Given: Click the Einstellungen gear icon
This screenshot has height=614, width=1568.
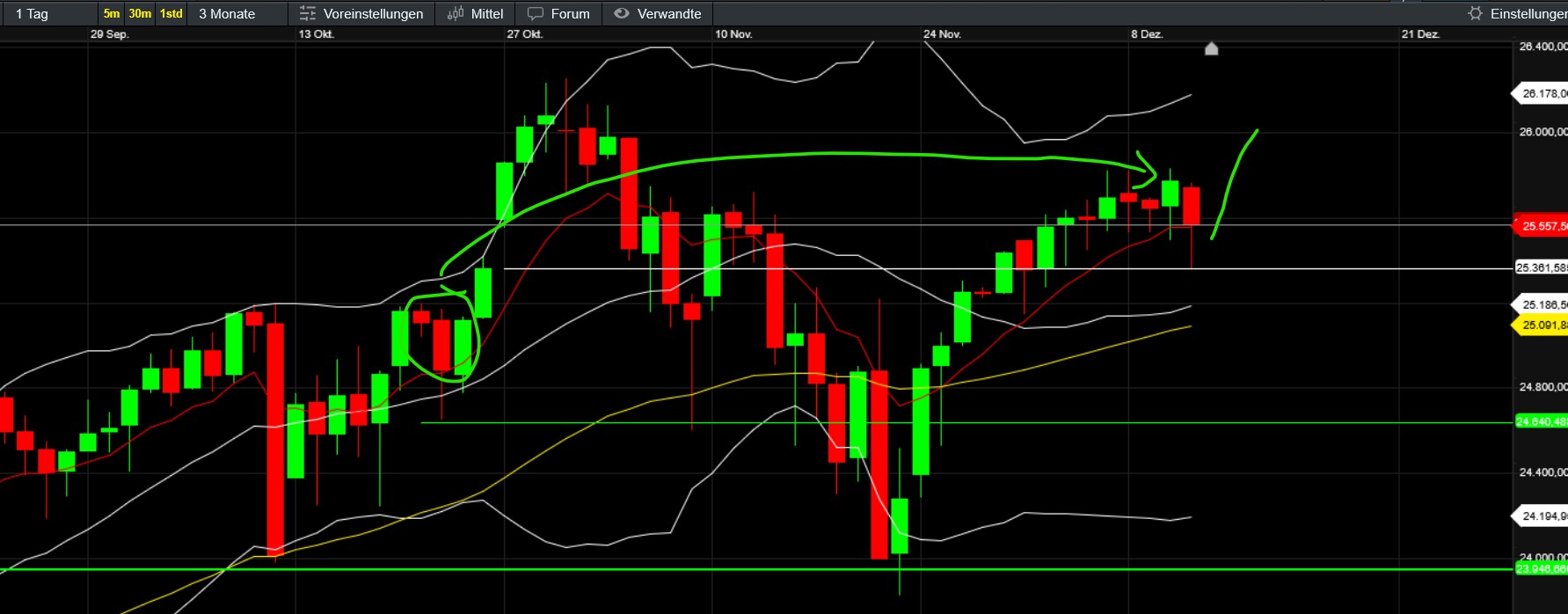Looking at the screenshot, I should click(x=1475, y=13).
